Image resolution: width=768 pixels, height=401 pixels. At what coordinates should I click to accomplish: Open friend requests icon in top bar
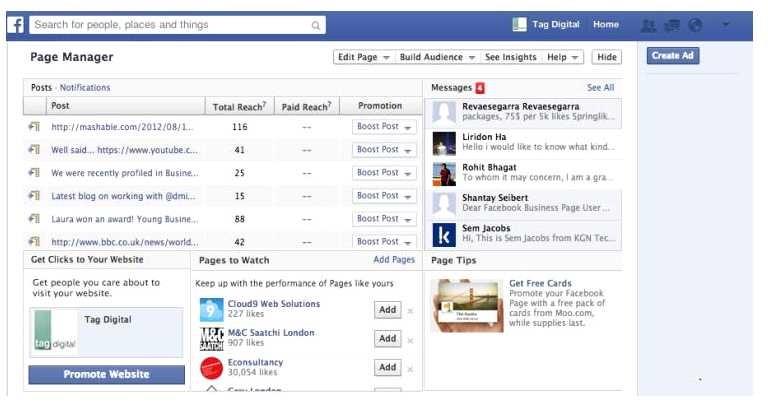(648, 25)
